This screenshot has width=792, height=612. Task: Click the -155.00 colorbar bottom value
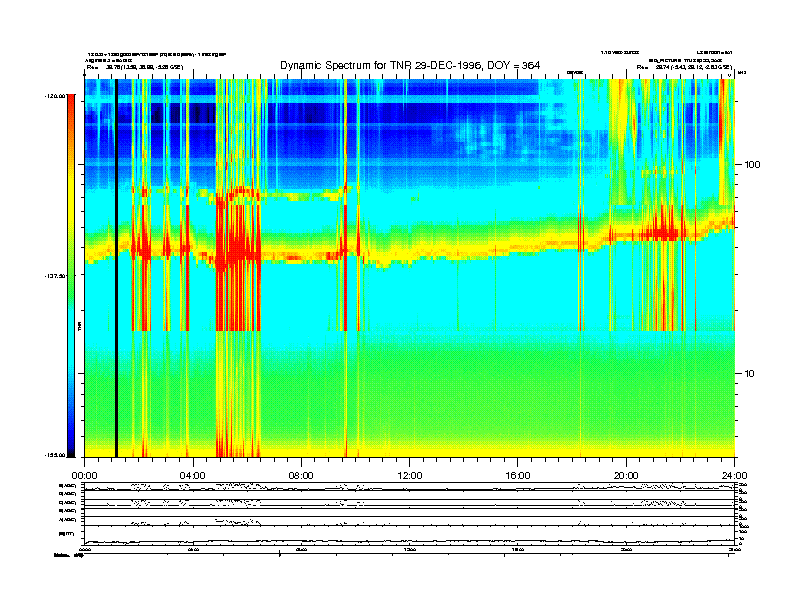tap(55, 455)
